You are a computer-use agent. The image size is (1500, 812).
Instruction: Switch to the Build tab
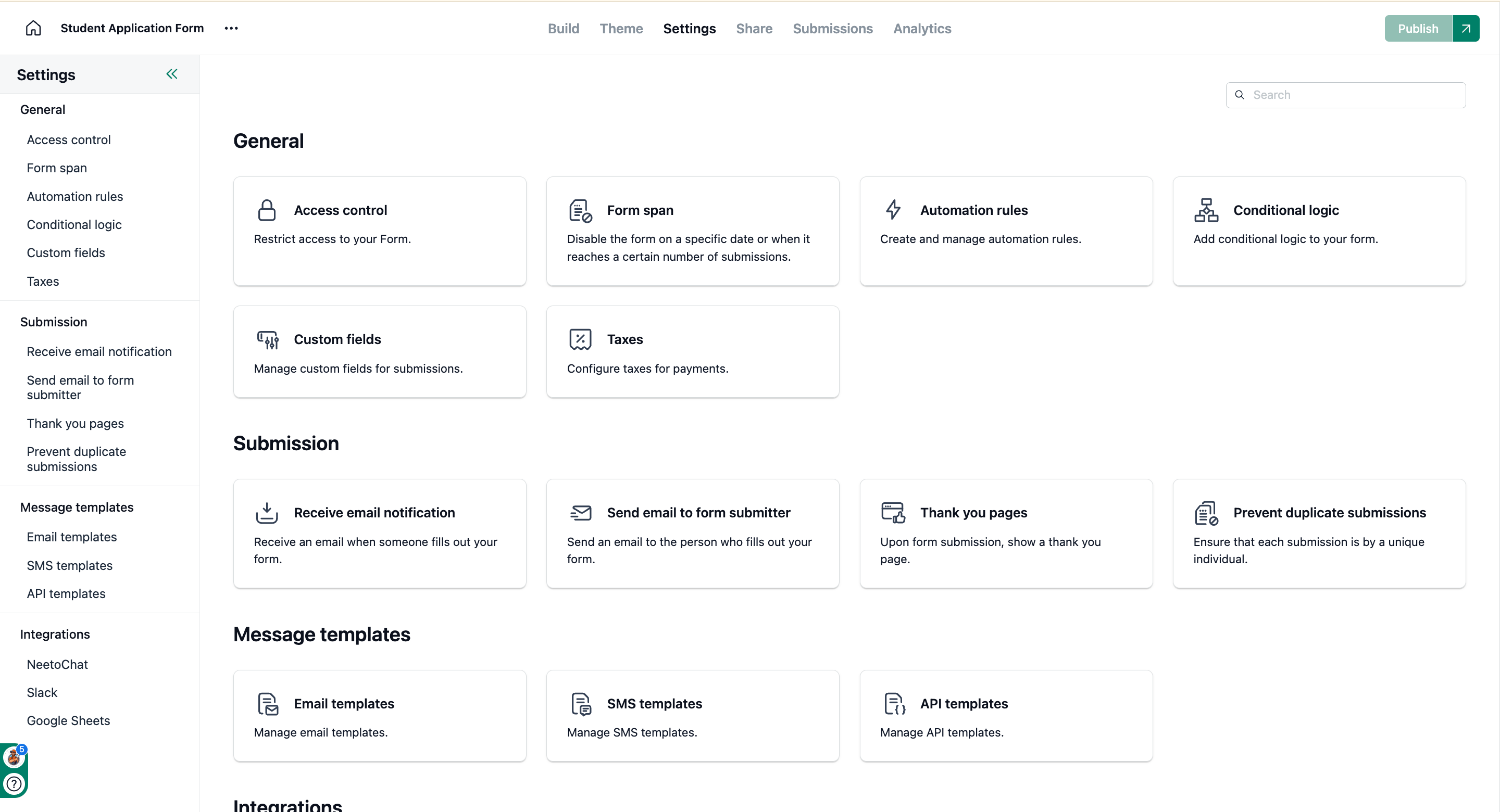pos(563,29)
